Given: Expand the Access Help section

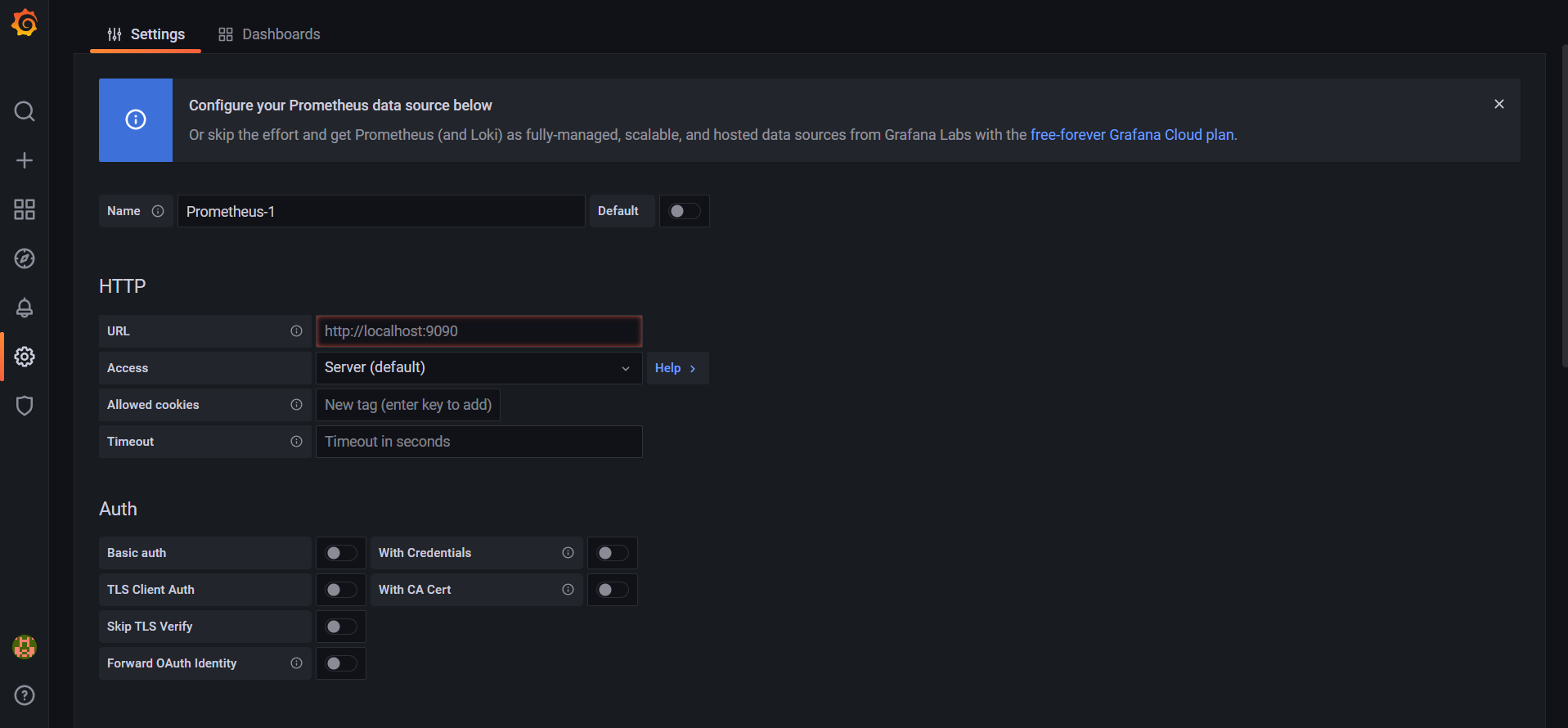Looking at the screenshot, I should (x=676, y=368).
